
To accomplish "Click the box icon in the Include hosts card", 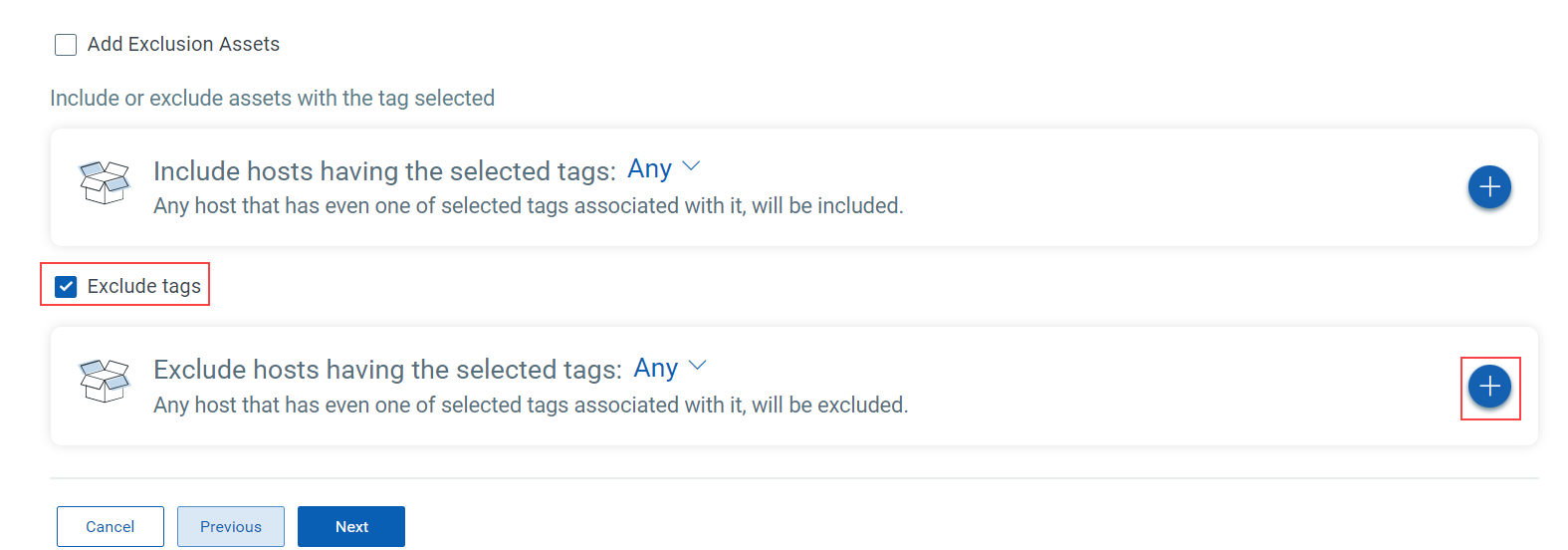I will [105, 183].
